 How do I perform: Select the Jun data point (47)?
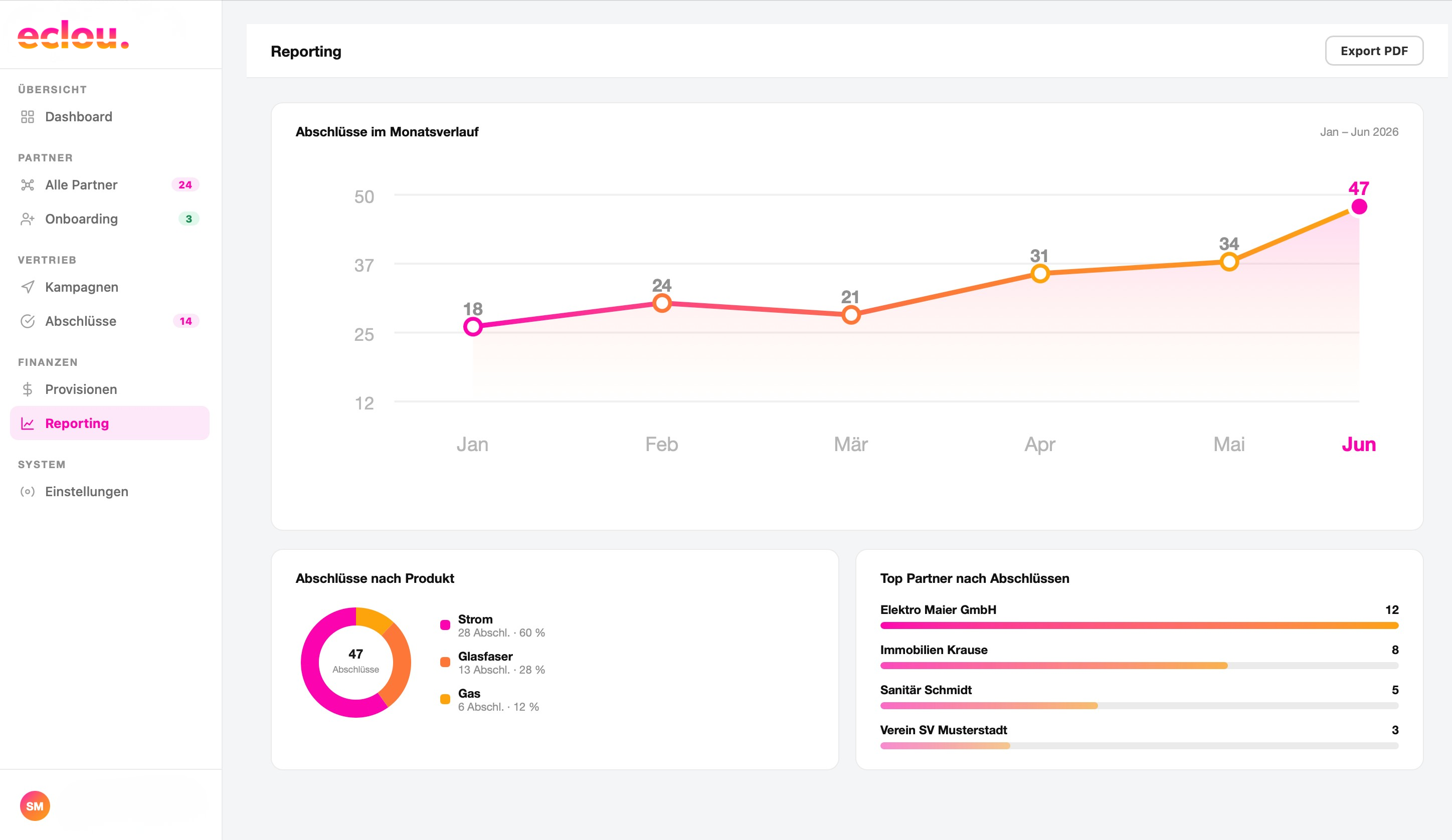tap(1359, 206)
